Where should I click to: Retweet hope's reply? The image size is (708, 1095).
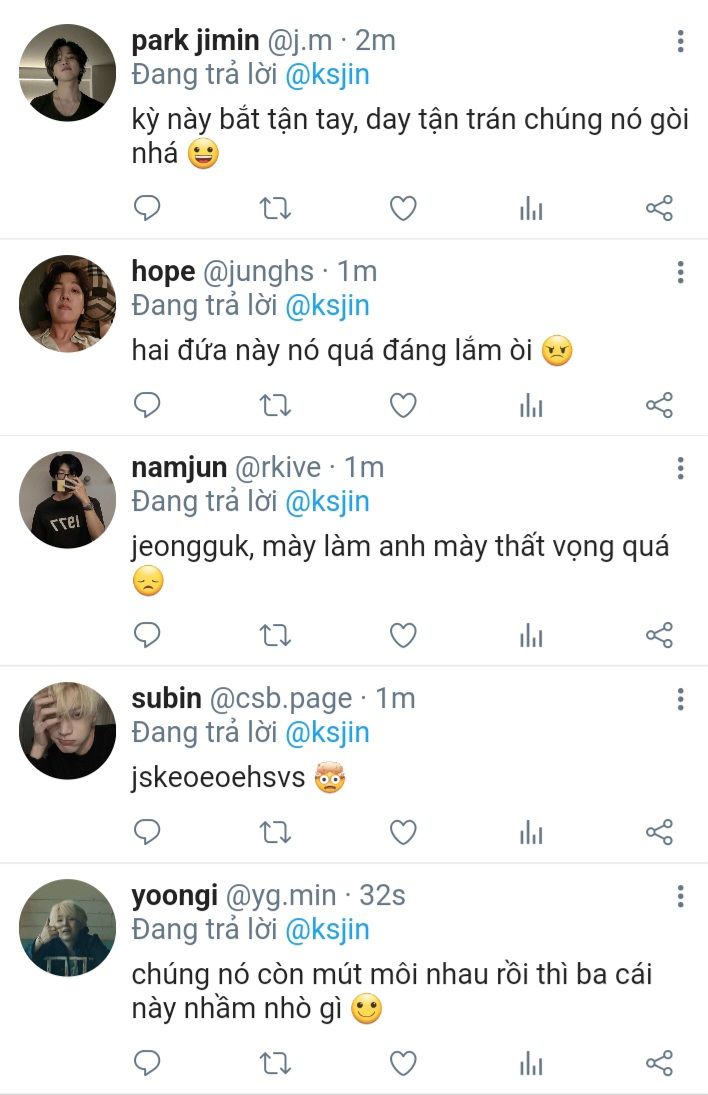coord(275,405)
